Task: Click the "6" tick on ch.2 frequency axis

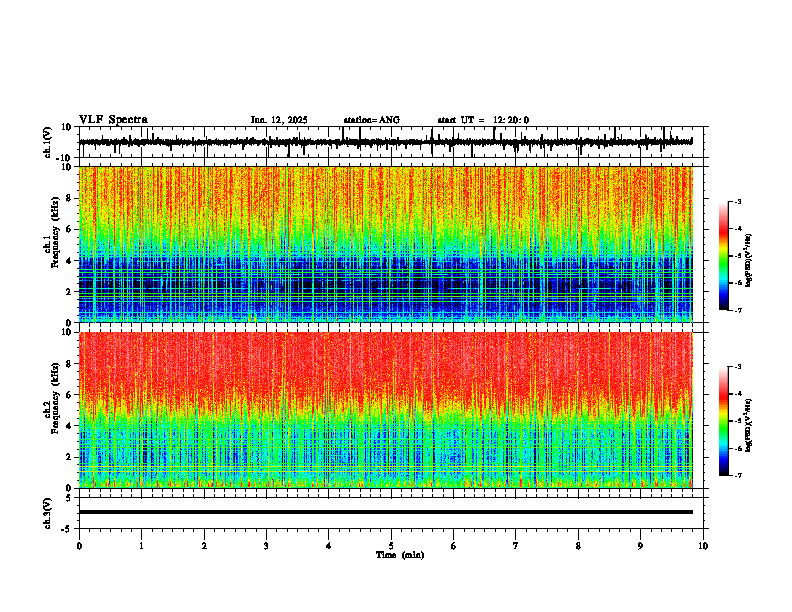Action: (70, 395)
